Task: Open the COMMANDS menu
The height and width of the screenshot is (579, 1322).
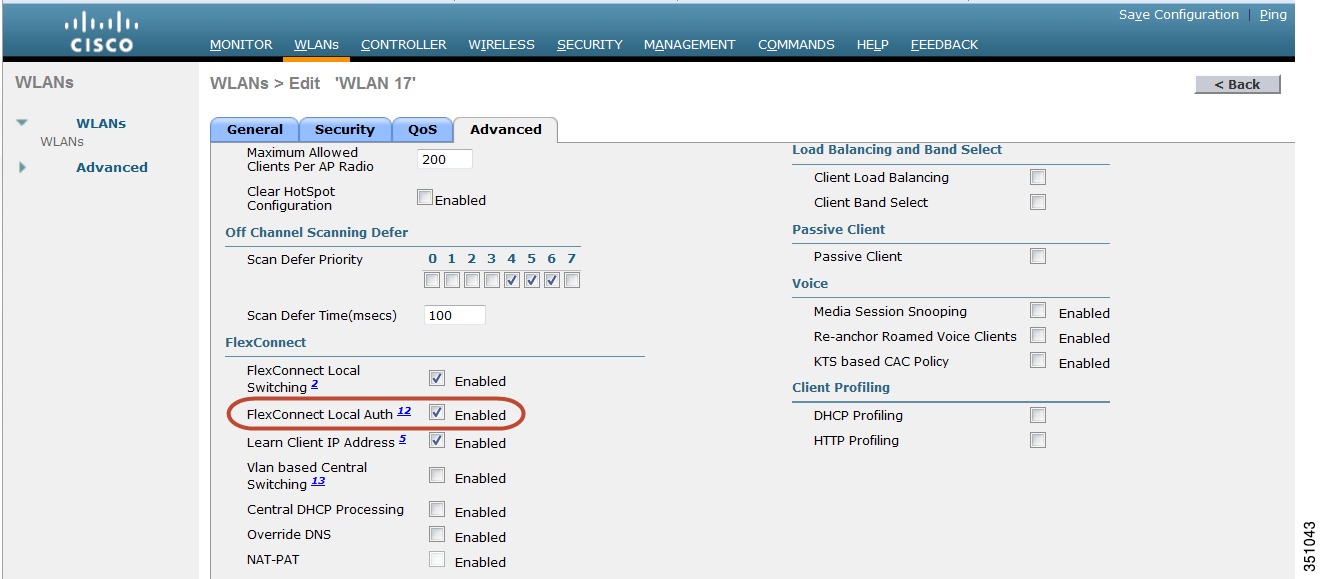Action: [x=796, y=45]
